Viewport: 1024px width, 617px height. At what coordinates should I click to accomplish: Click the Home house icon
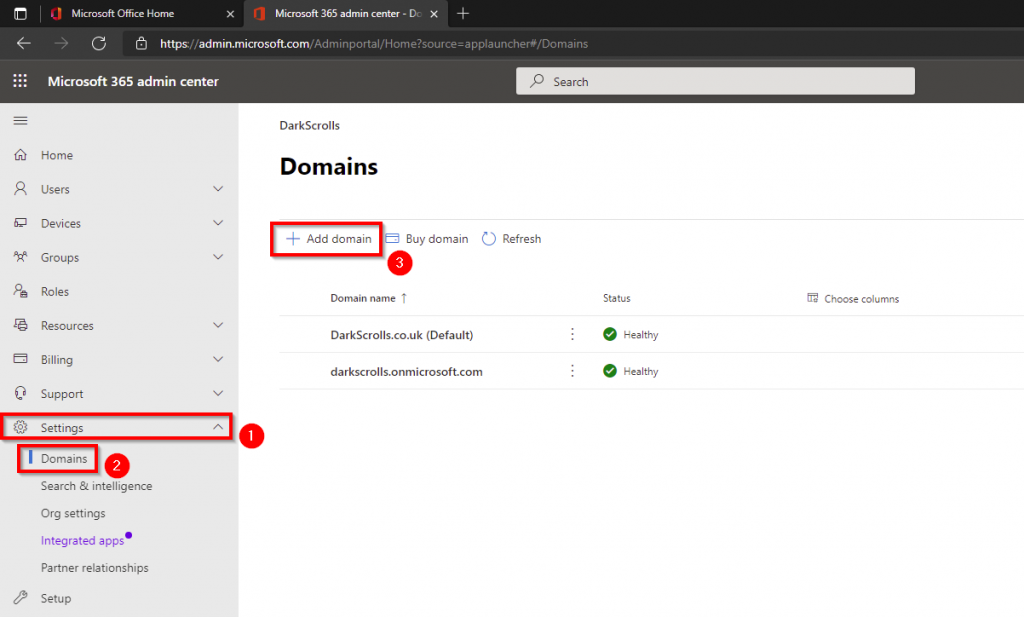pyautogui.click(x=21, y=155)
